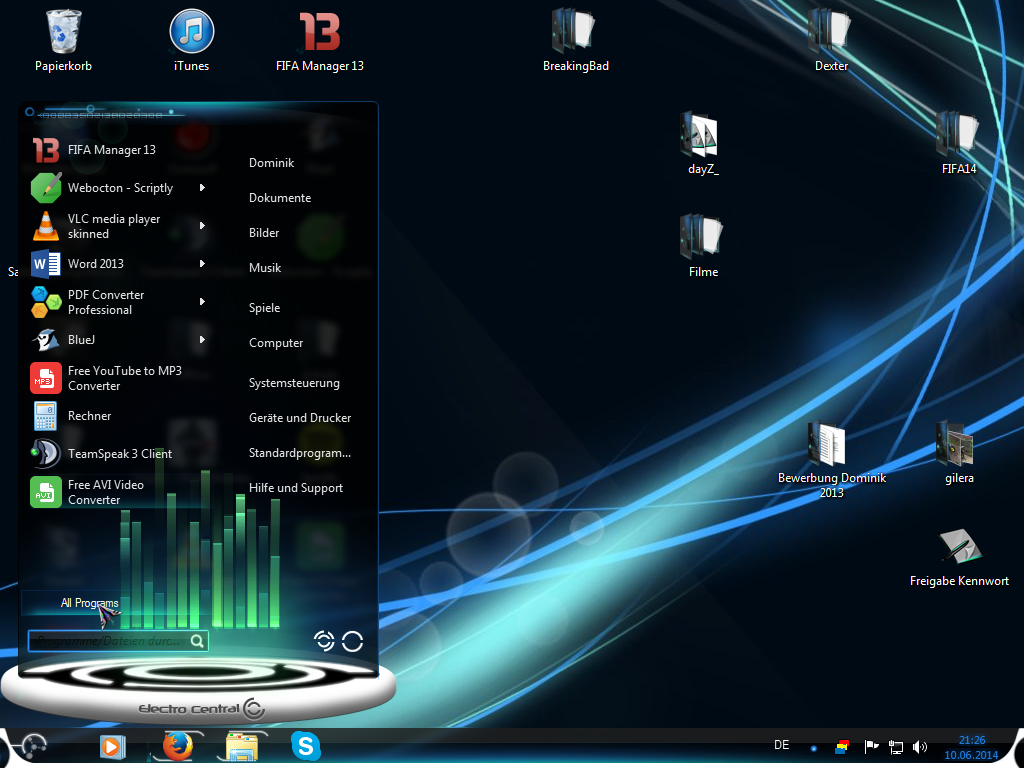
Task: Open the Freigabe Kennwort desktop shortcut
Action: (x=959, y=547)
